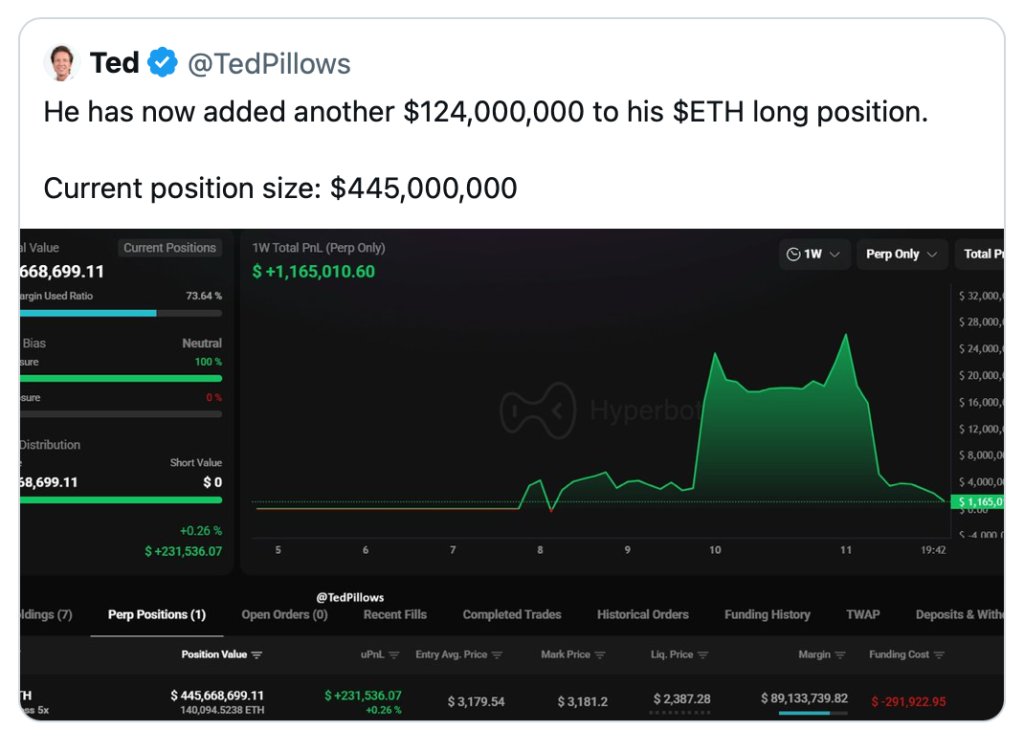The image size is (1024, 731).
Task: Click the Position Value sort icon
Action: tap(257, 655)
